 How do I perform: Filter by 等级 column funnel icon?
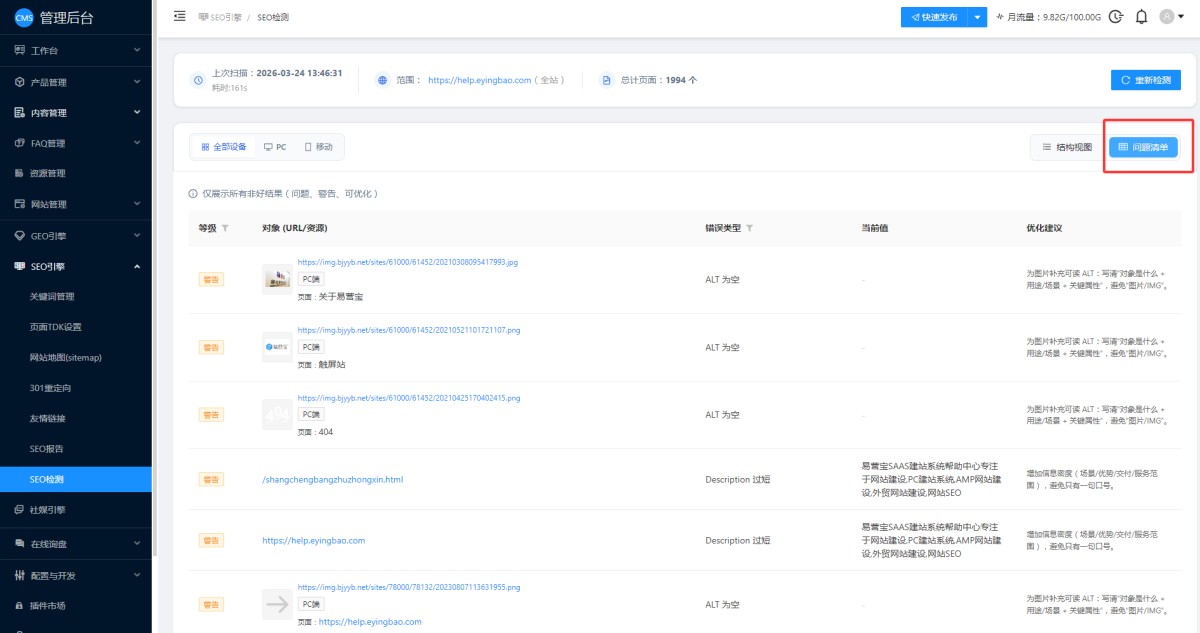pos(225,229)
